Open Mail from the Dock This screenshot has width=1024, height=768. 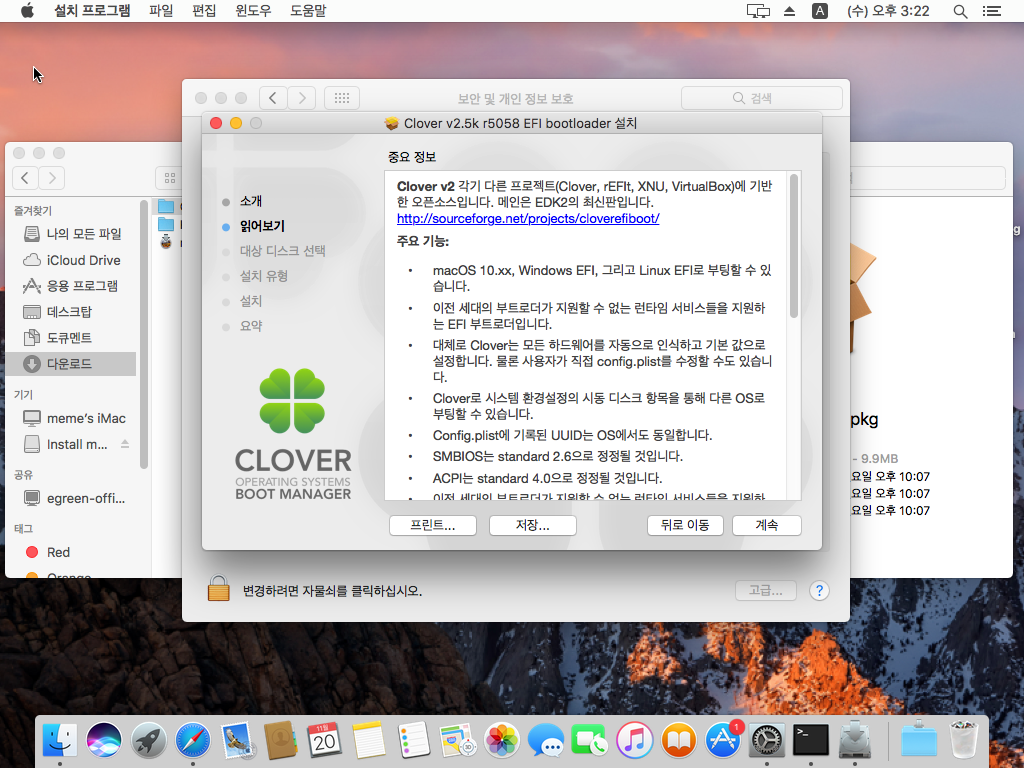pos(237,741)
